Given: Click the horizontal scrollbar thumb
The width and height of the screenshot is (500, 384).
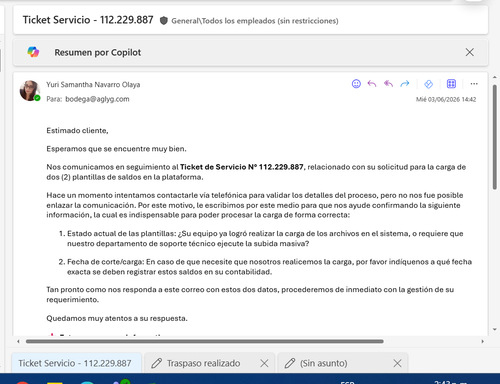Looking at the screenshot, I should (x=205, y=341).
